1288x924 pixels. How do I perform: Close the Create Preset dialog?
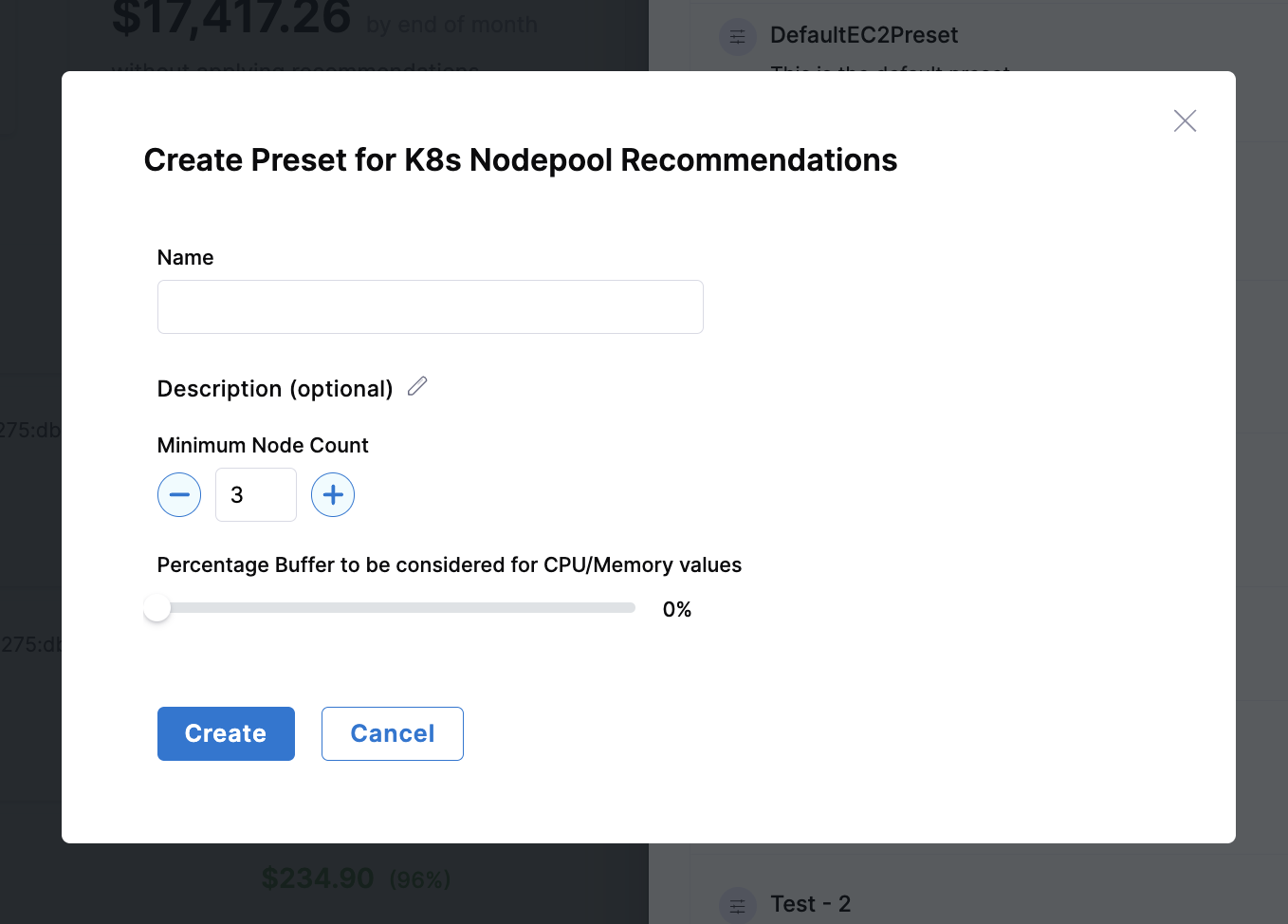click(x=1185, y=120)
